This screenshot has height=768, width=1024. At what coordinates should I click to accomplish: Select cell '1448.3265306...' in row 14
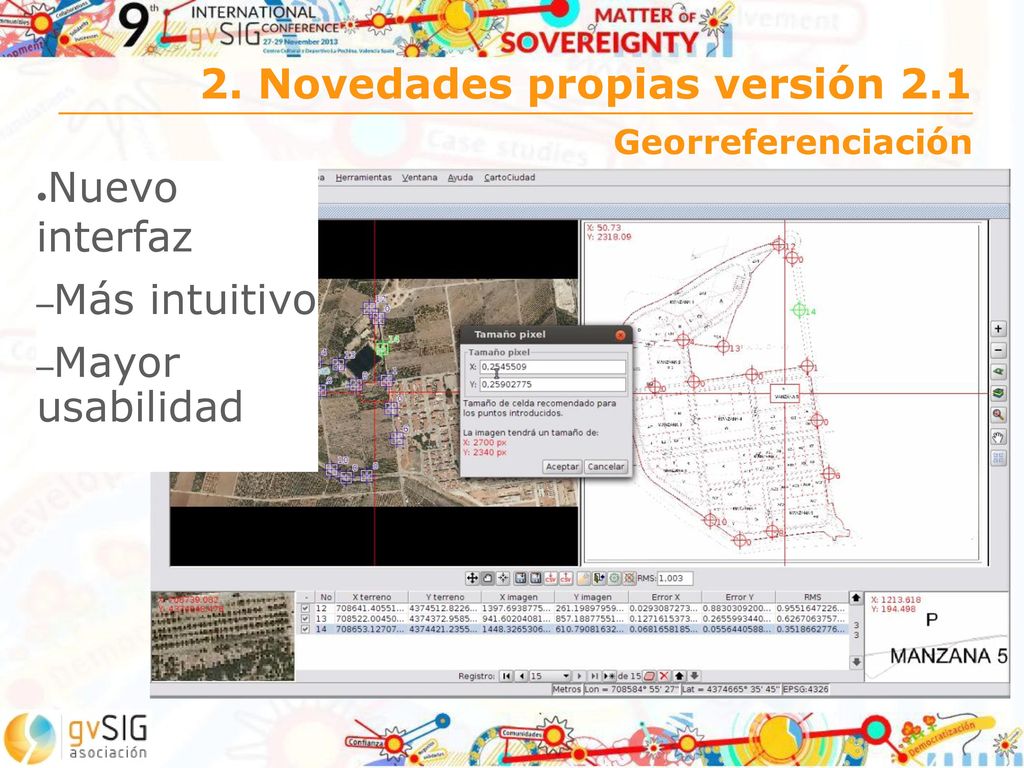pos(517,629)
